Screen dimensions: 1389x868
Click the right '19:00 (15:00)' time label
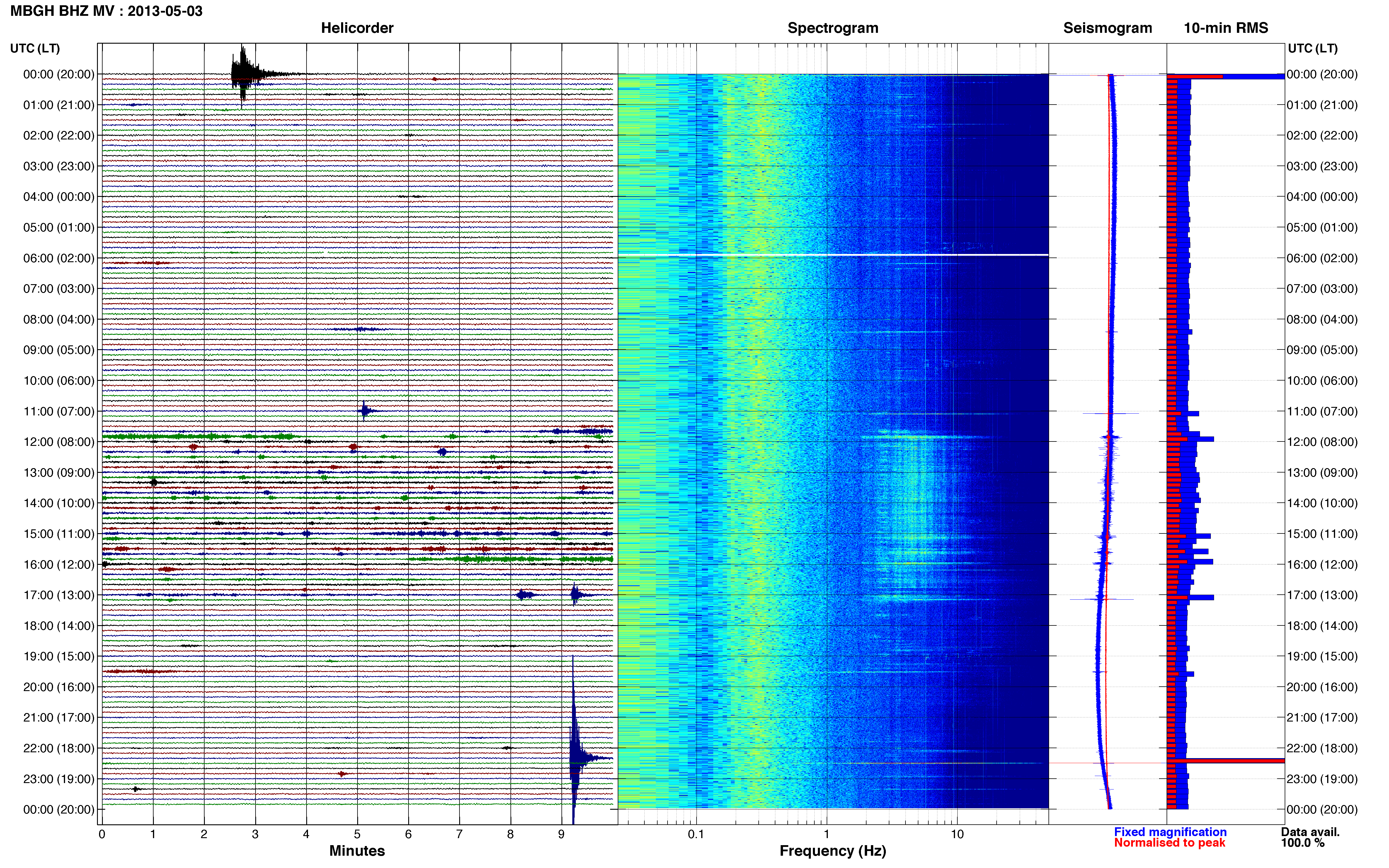coord(1322,657)
